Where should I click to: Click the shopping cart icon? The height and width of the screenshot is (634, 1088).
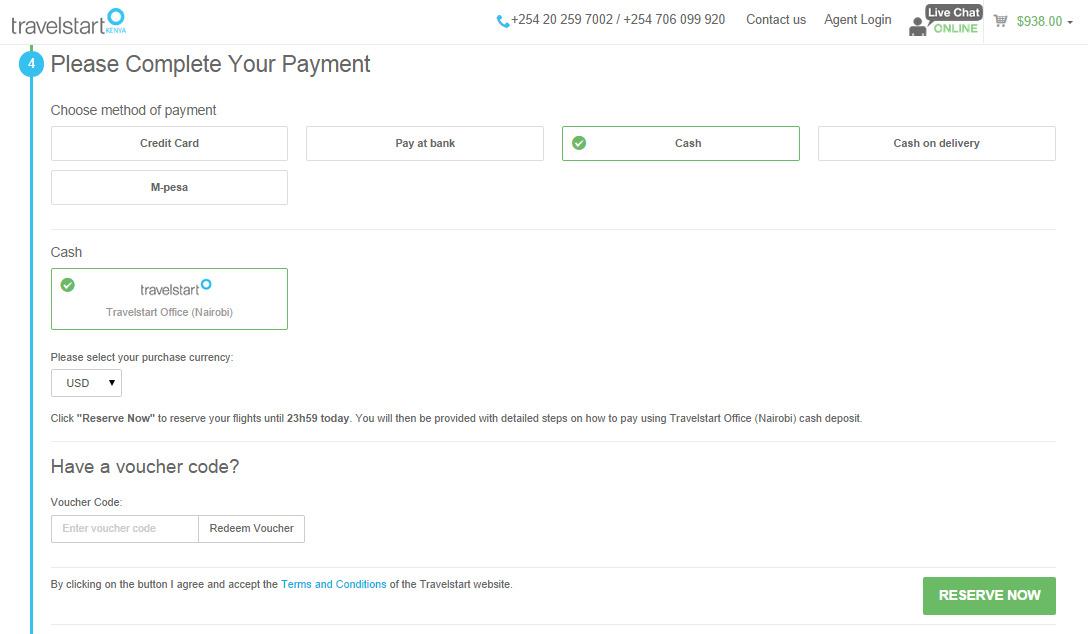click(1000, 21)
